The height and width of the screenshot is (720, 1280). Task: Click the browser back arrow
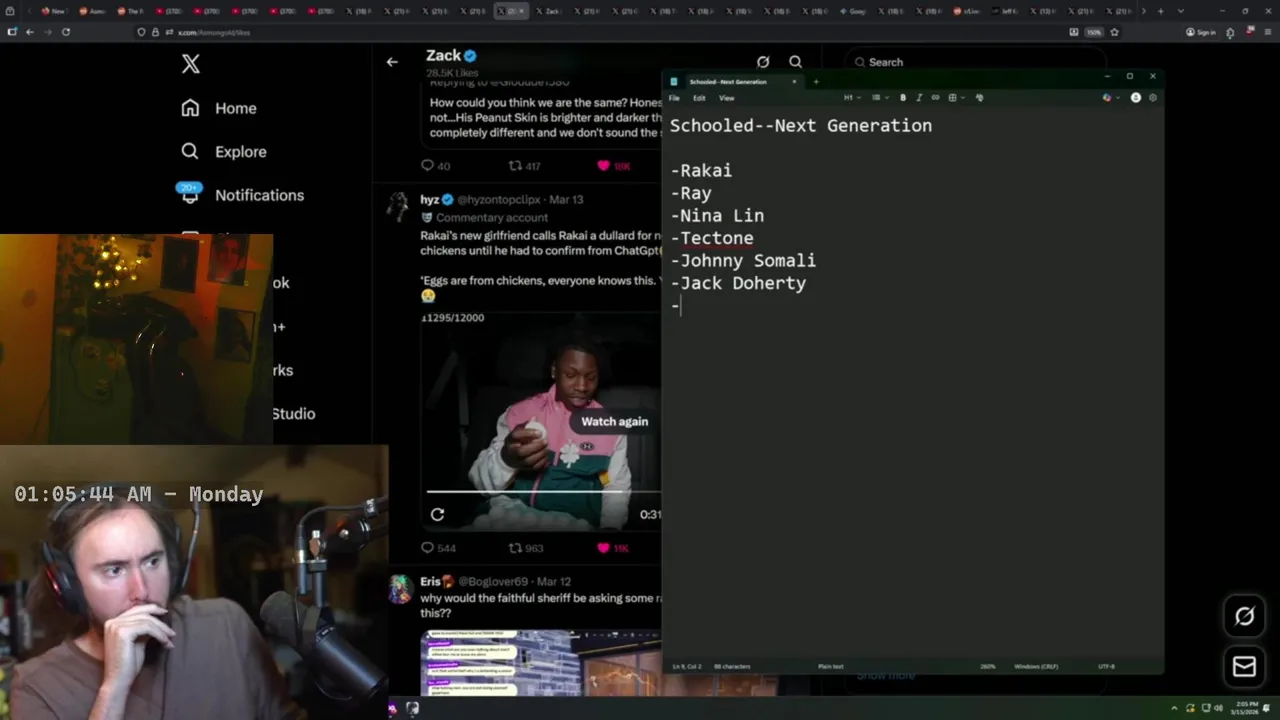[30, 32]
